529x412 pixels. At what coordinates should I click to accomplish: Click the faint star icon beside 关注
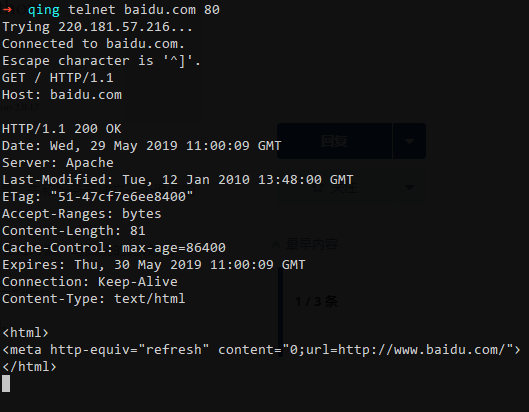coord(317,187)
